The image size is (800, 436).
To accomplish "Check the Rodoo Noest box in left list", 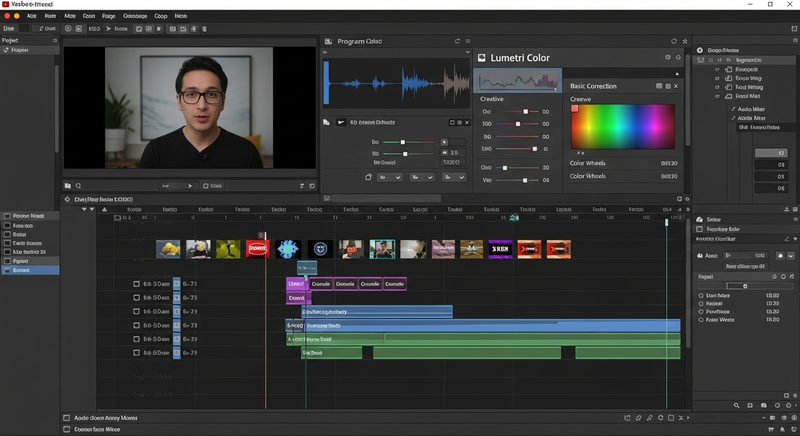I will tap(7, 216).
